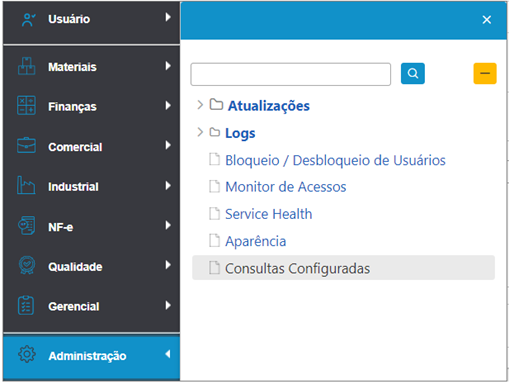This screenshot has width=509, height=384.
Task: Open Monitor de Acessos
Action: 286,187
